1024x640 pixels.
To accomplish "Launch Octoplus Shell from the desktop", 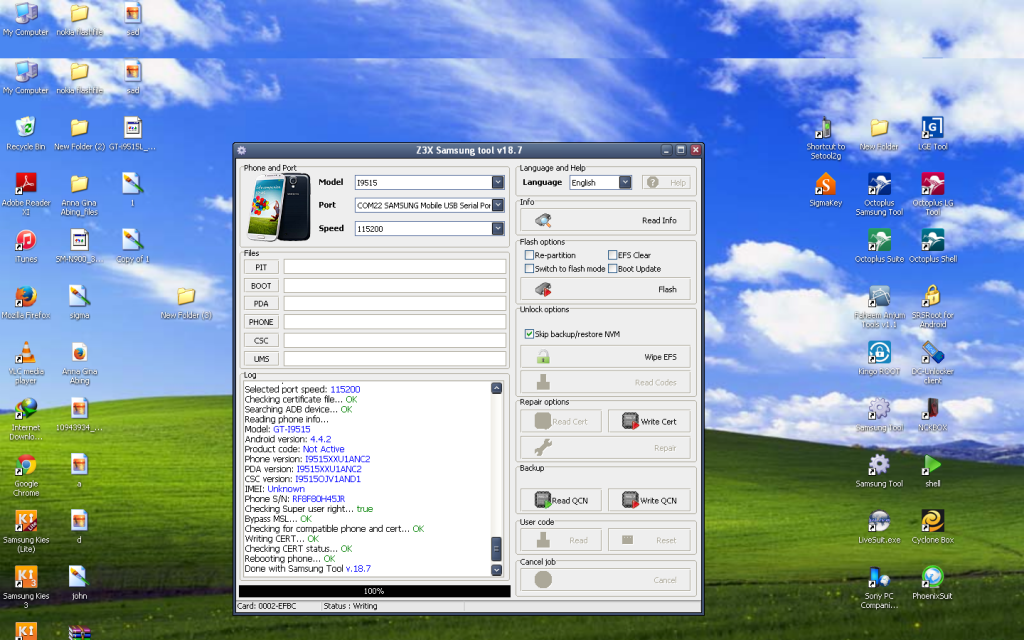I will [x=933, y=246].
